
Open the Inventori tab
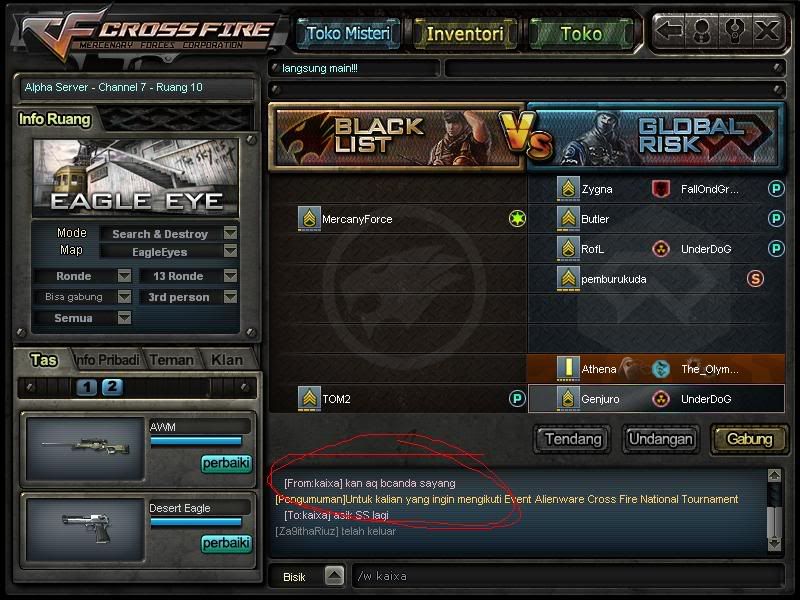(465, 34)
